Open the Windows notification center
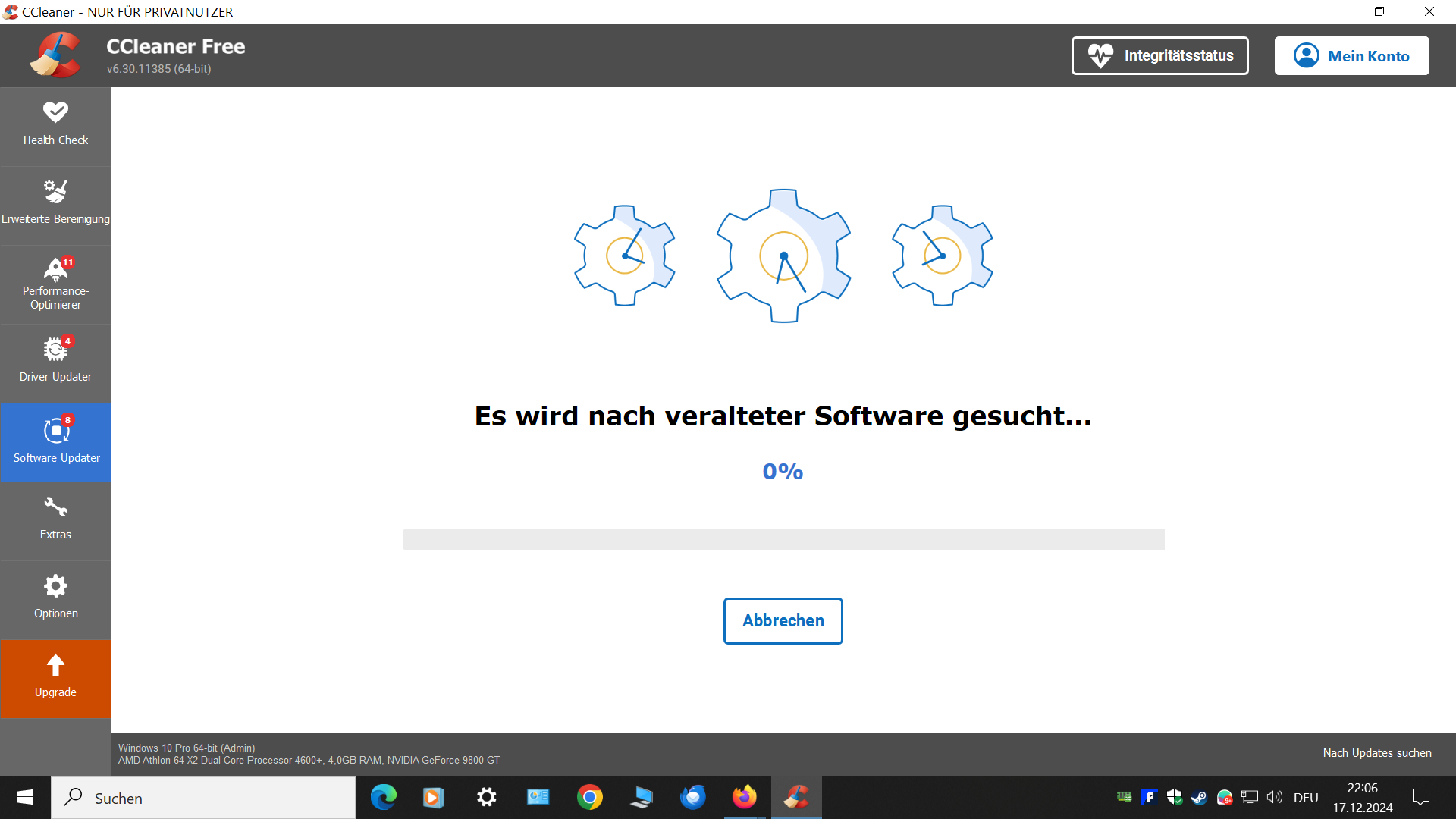The height and width of the screenshot is (819, 1456). (x=1420, y=797)
